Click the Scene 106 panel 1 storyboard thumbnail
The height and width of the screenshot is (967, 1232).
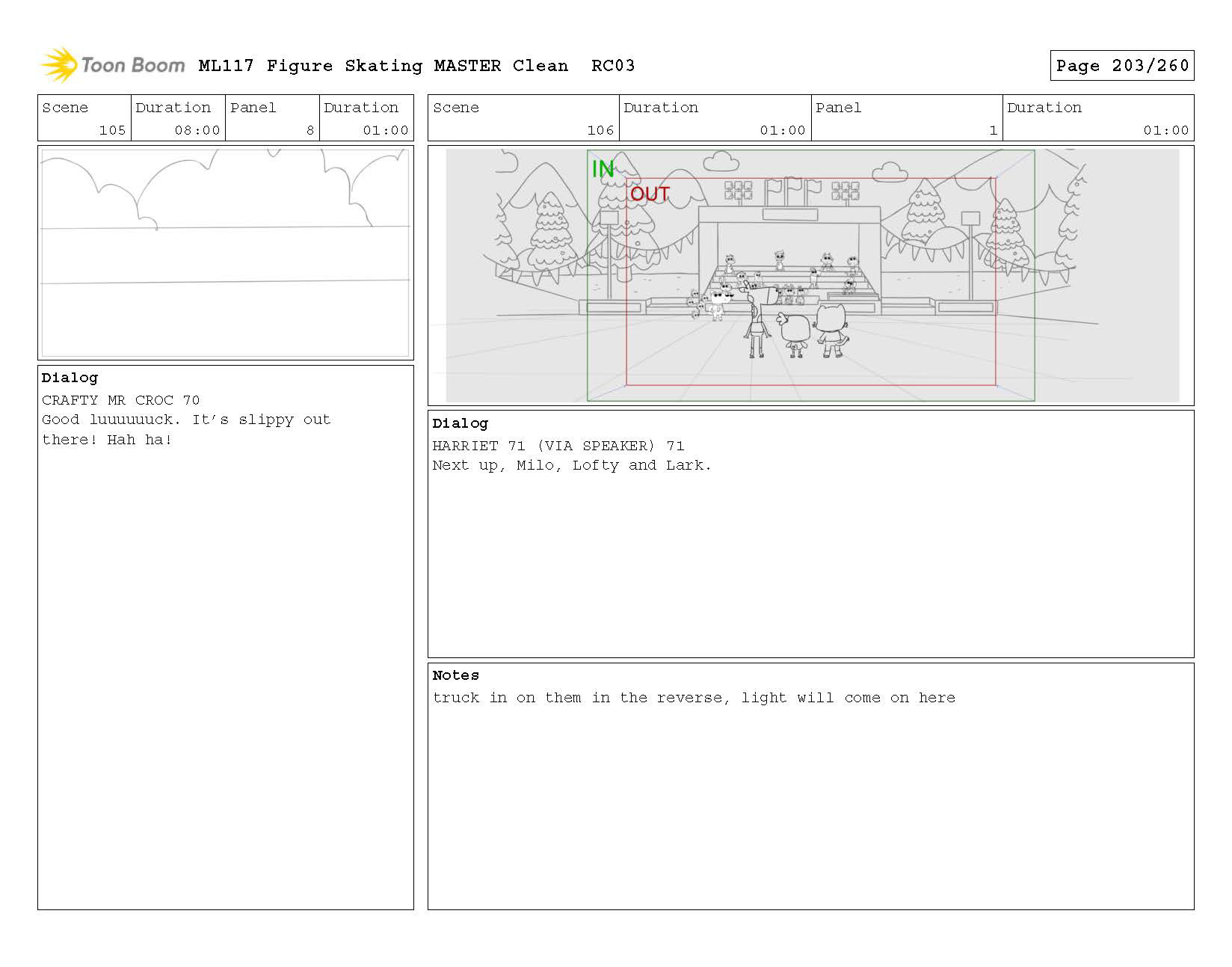click(x=811, y=275)
